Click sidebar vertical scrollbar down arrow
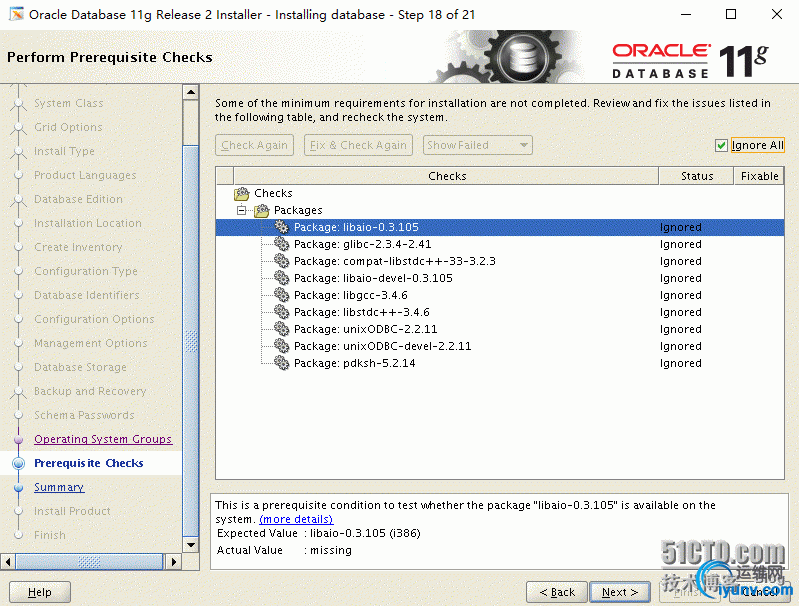This screenshot has width=799, height=606. tap(191, 545)
